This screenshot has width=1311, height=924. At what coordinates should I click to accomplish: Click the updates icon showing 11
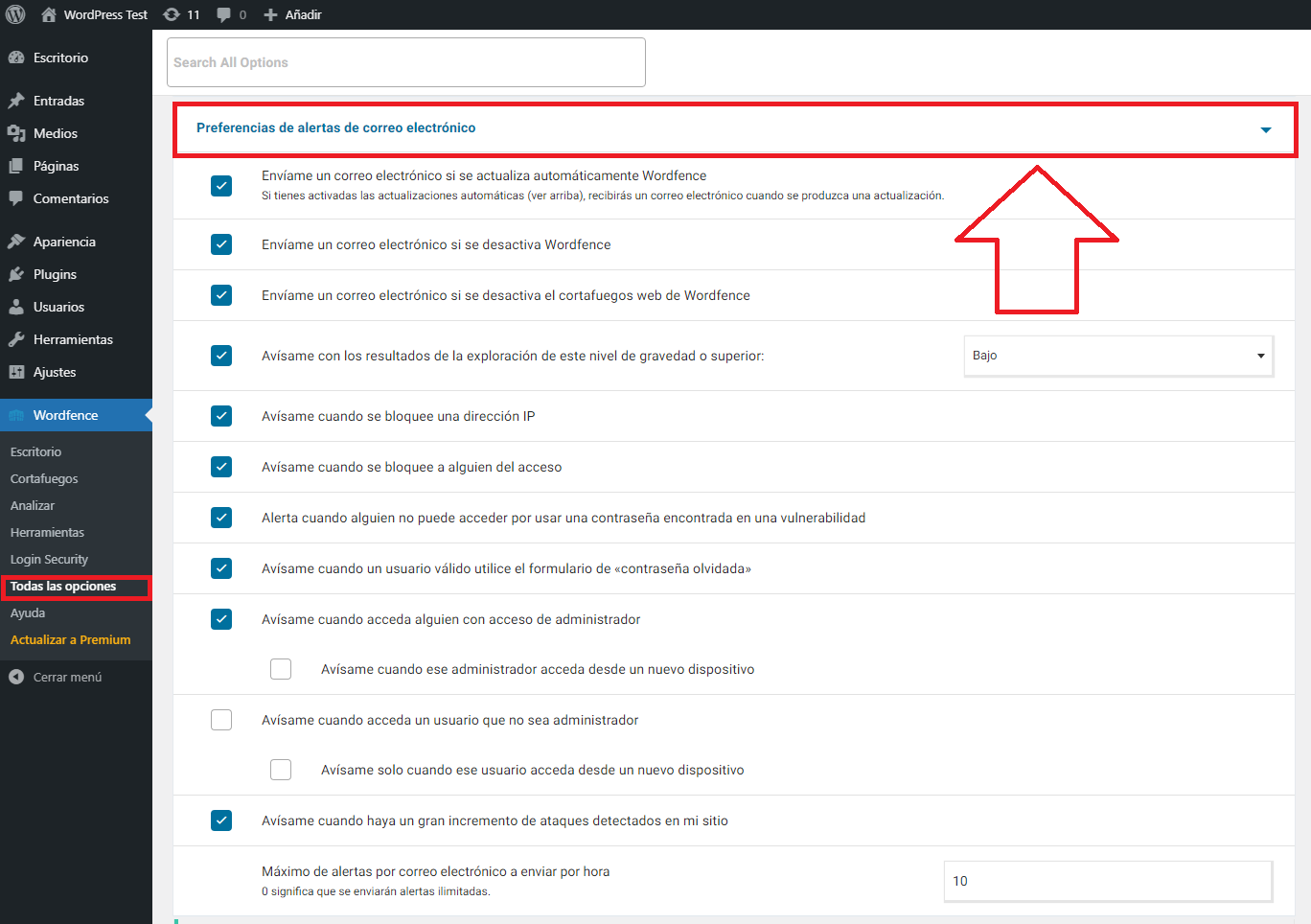pos(172,14)
